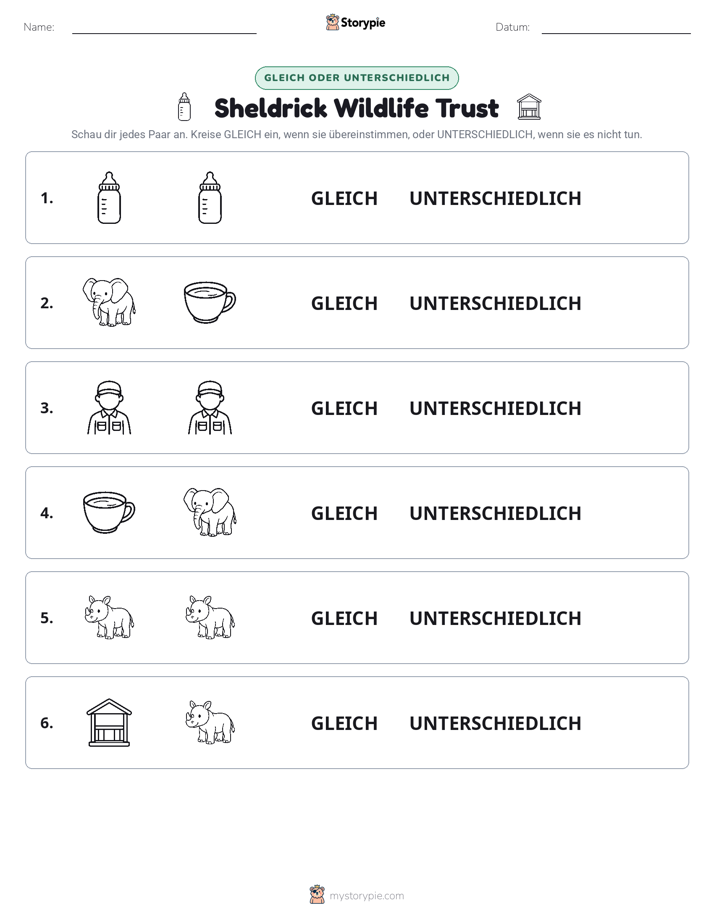714x924 pixels.
Task: Click the stable building picture in row 6
Action: (109, 722)
